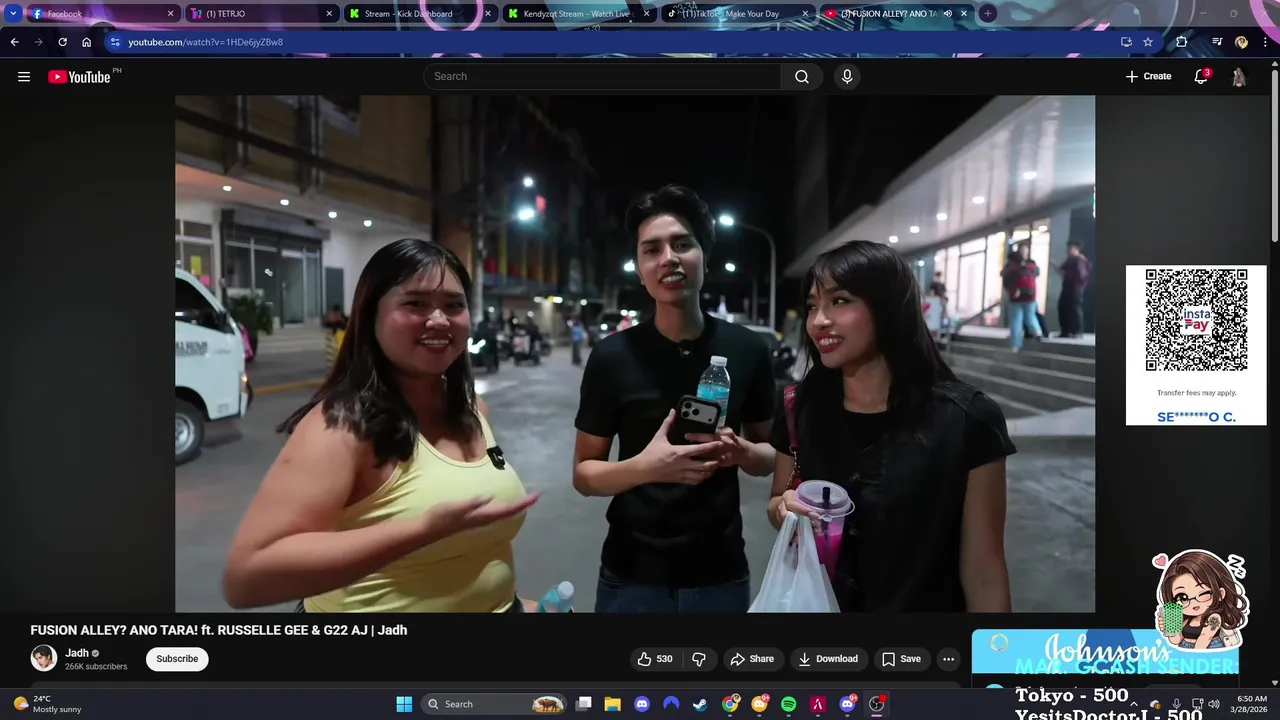Click video title FUSION ALLEY? ANO TARA!
Image resolution: width=1280 pixels, height=720 pixels.
click(x=218, y=630)
